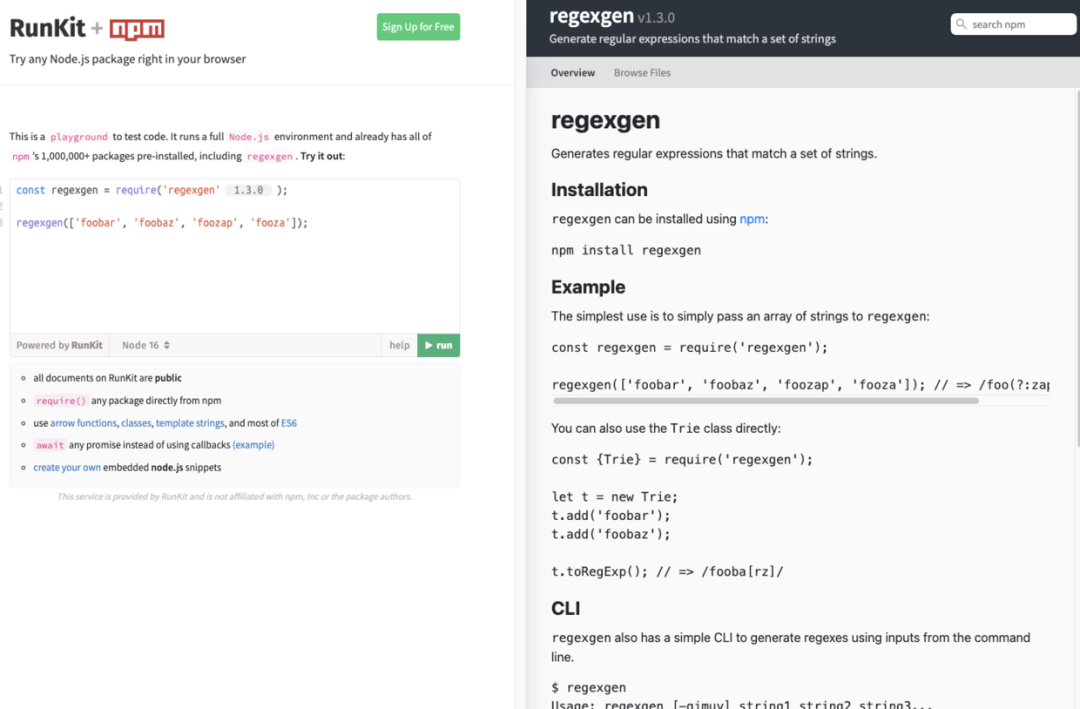Screen dimensions: 1080x709
Task: Open the ES6 link
Action: (x=289, y=423)
